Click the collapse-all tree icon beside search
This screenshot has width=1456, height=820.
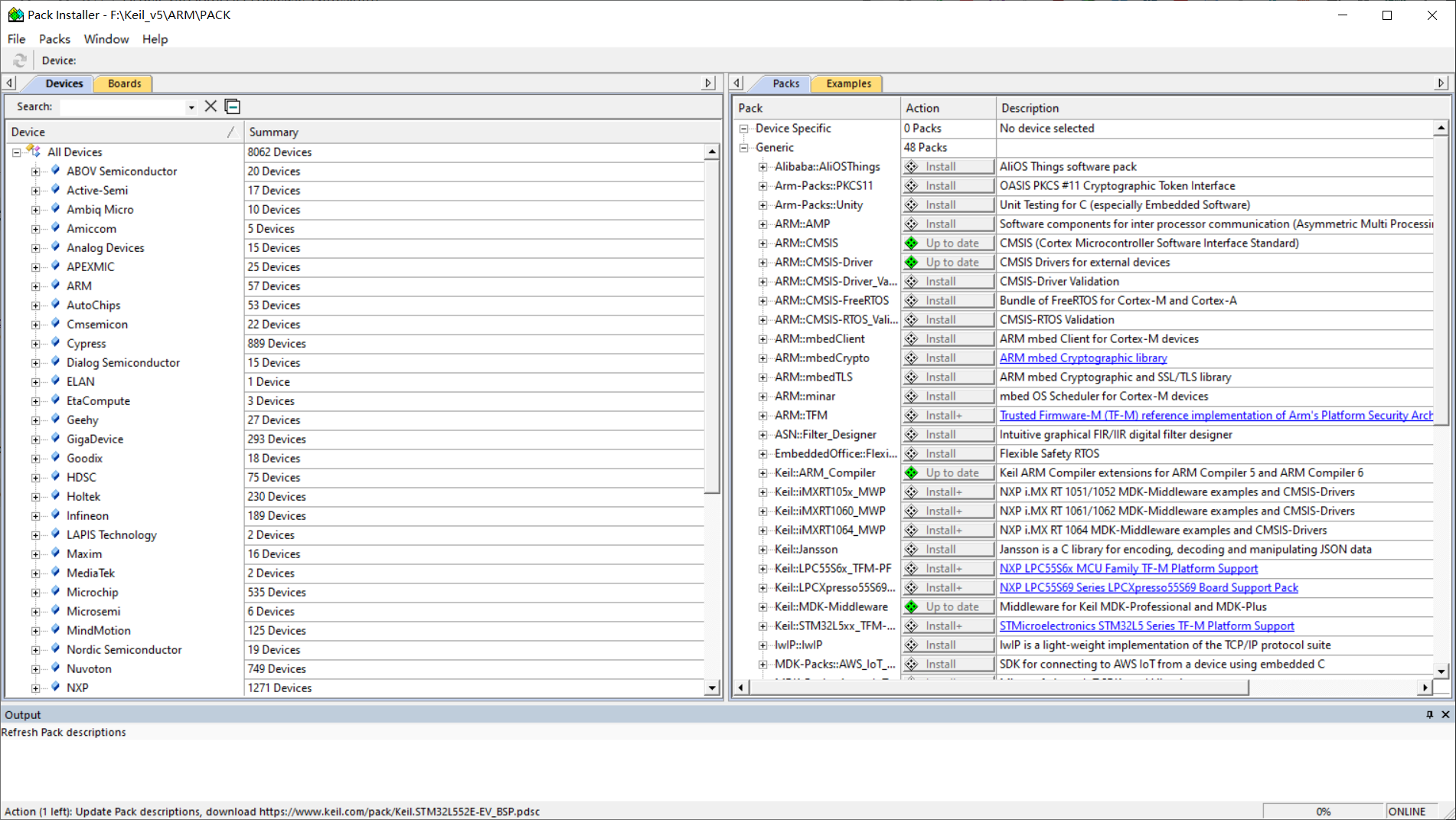(x=233, y=106)
